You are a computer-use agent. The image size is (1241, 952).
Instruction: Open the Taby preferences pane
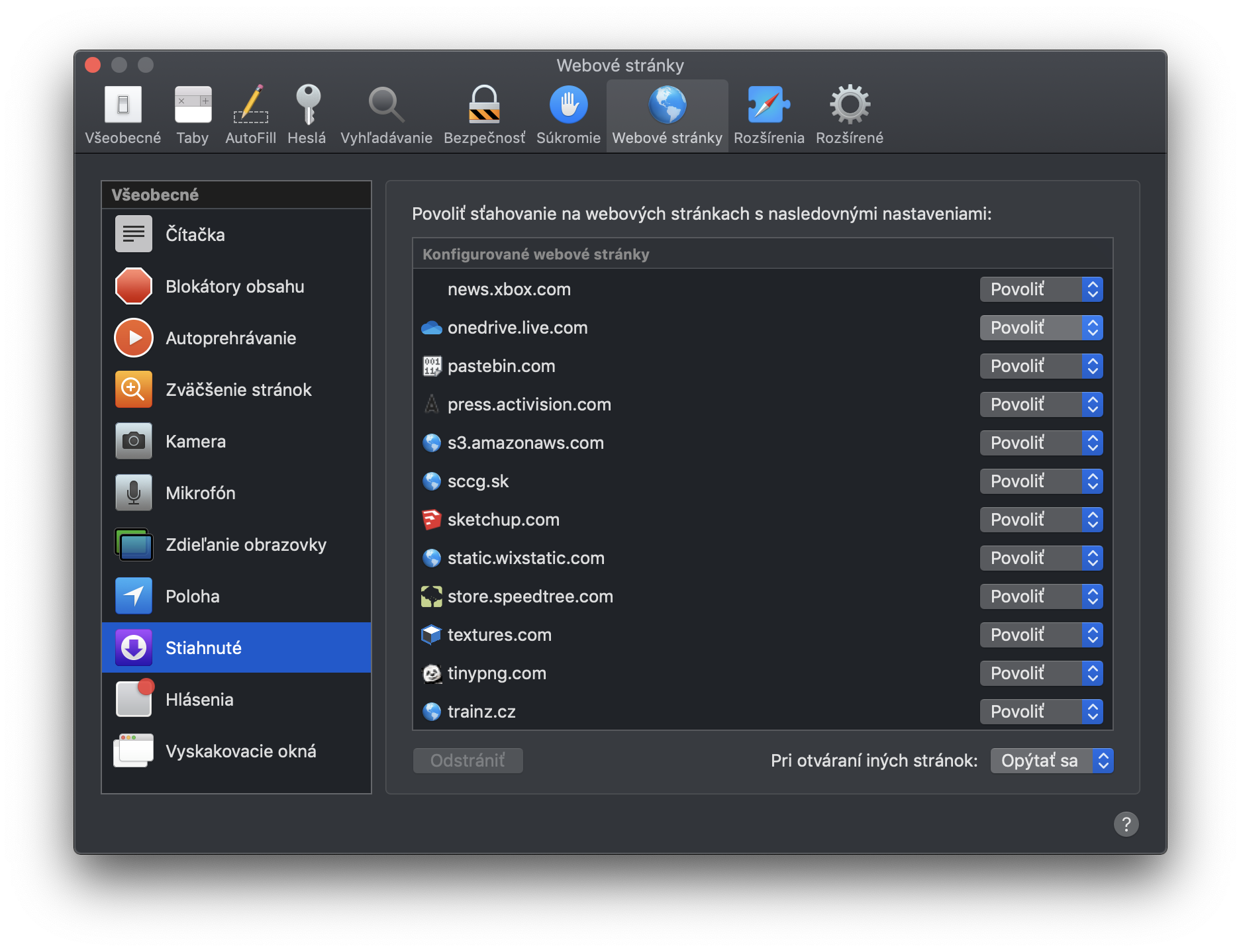193,106
